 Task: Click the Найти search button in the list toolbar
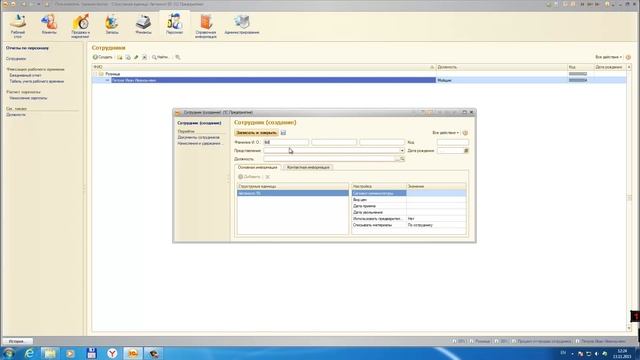coord(160,57)
